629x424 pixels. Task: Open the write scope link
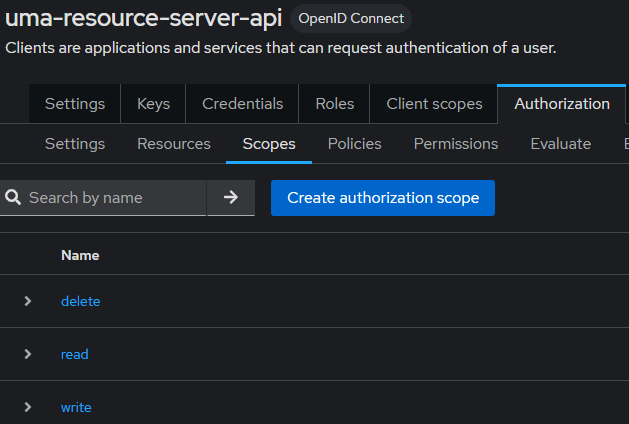pos(76,407)
